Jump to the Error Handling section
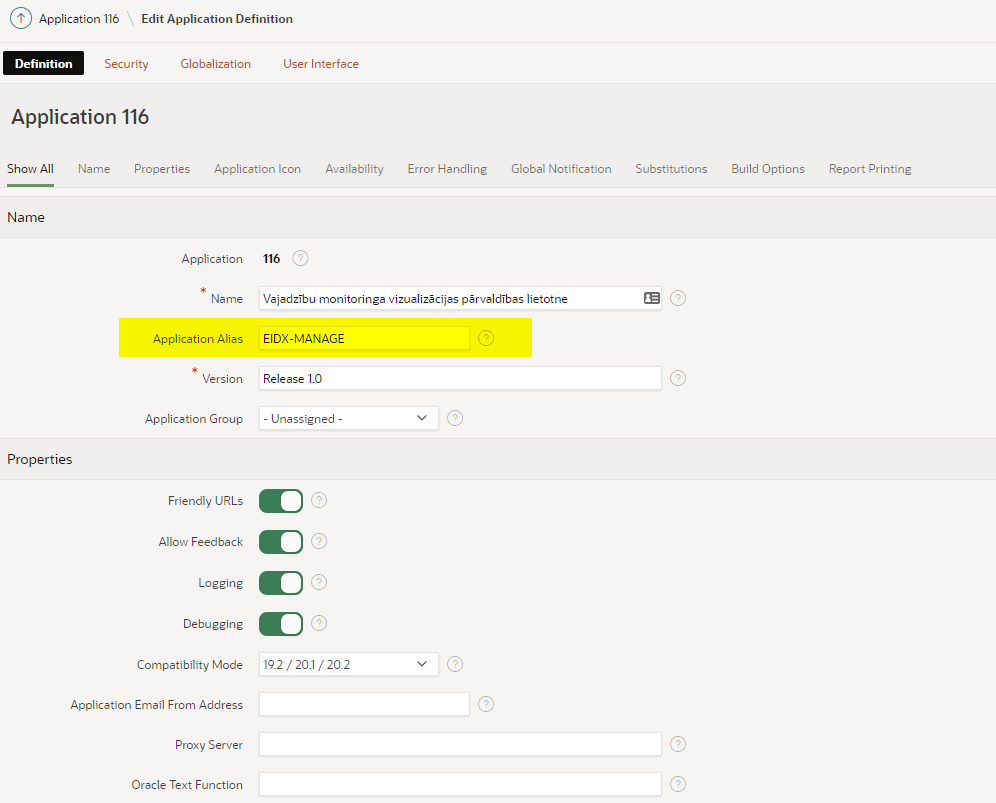996x803 pixels. coord(447,169)
